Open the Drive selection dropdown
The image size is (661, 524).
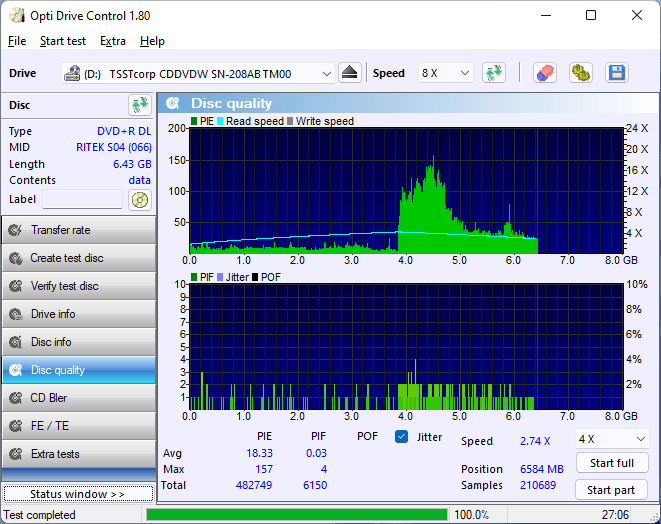click(198, 74)
